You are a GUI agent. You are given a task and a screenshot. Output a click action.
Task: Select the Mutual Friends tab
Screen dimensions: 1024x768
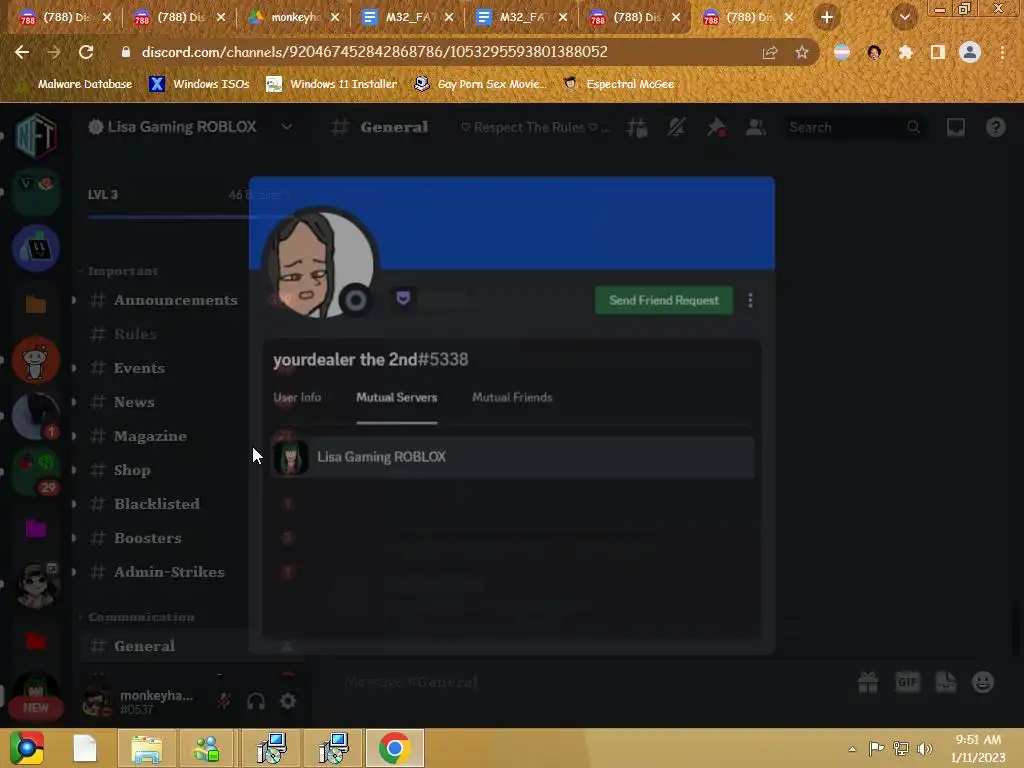[512, 397]
